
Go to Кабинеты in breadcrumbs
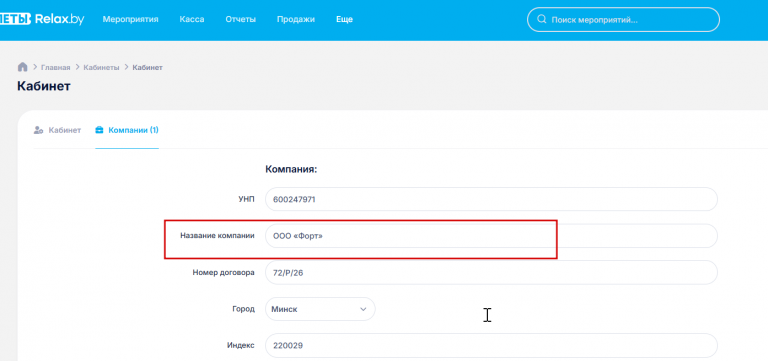pyautogui.click(x=101, y=68)
